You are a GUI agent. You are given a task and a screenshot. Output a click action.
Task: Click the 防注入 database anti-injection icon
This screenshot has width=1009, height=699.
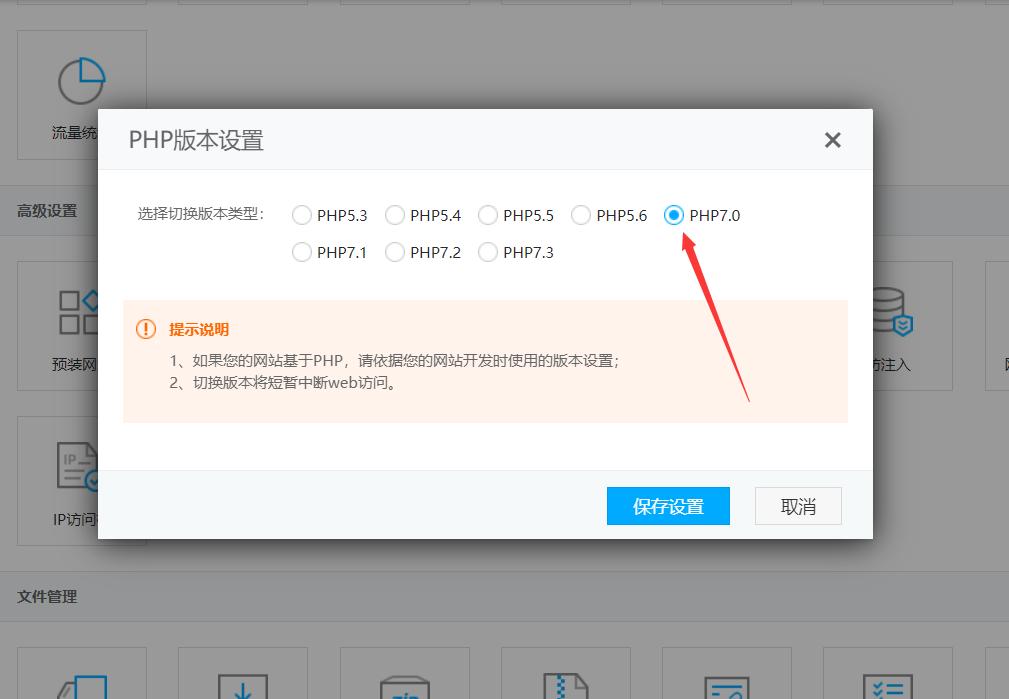888,325
